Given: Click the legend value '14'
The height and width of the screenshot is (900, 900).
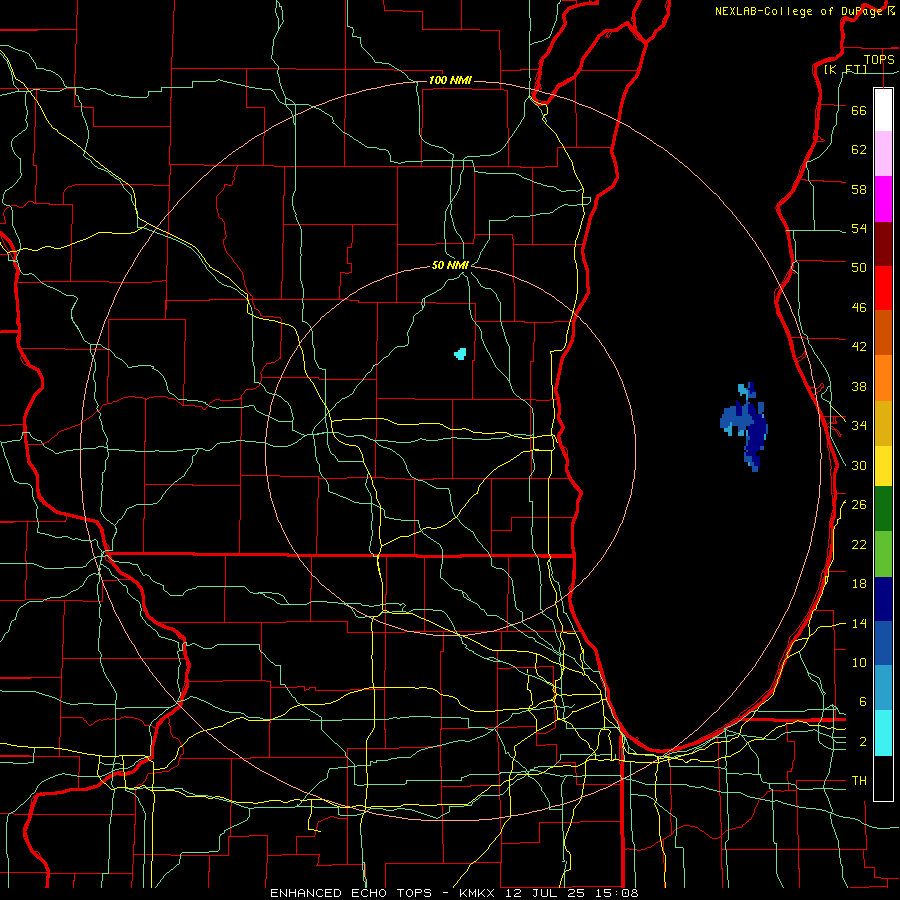Looking at the screenshot, I should point(859,623).
